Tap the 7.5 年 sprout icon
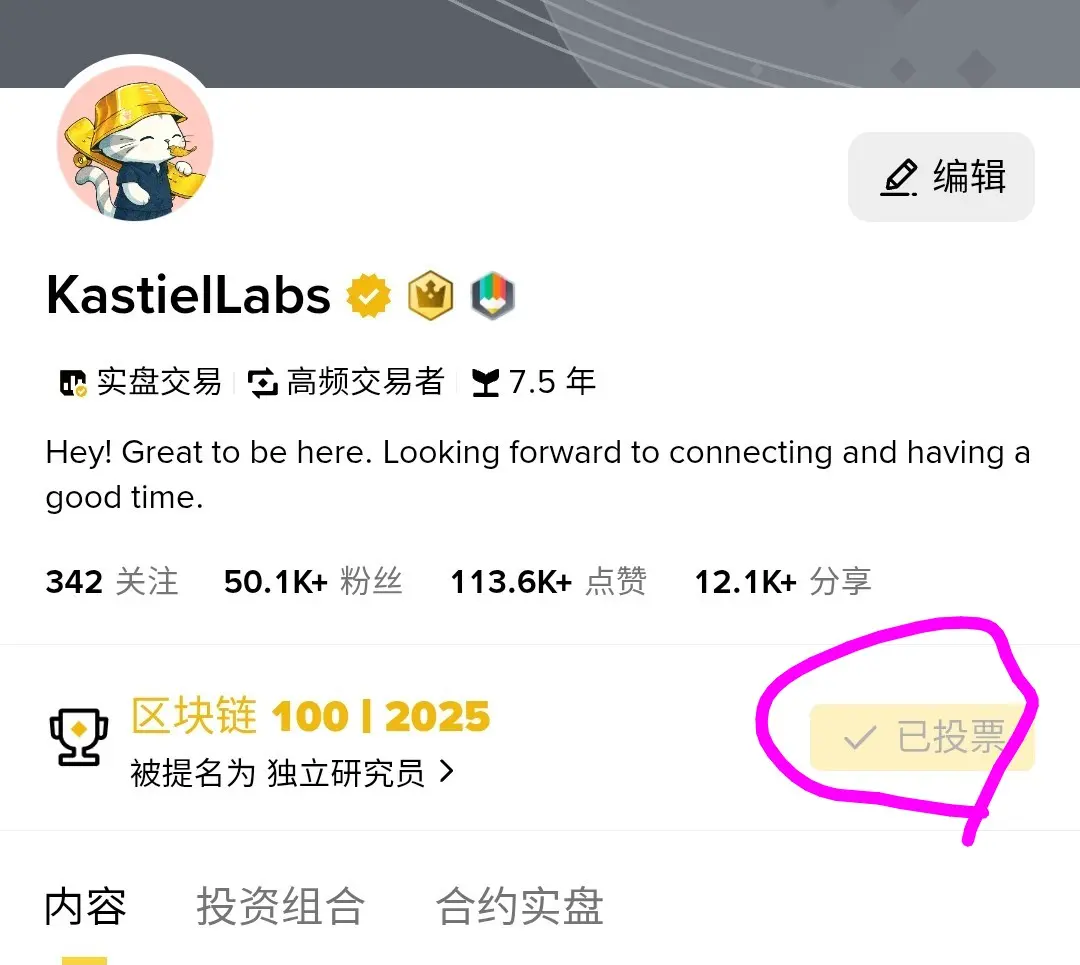Viewport: 1080px width, 965px height. point(486,383)
